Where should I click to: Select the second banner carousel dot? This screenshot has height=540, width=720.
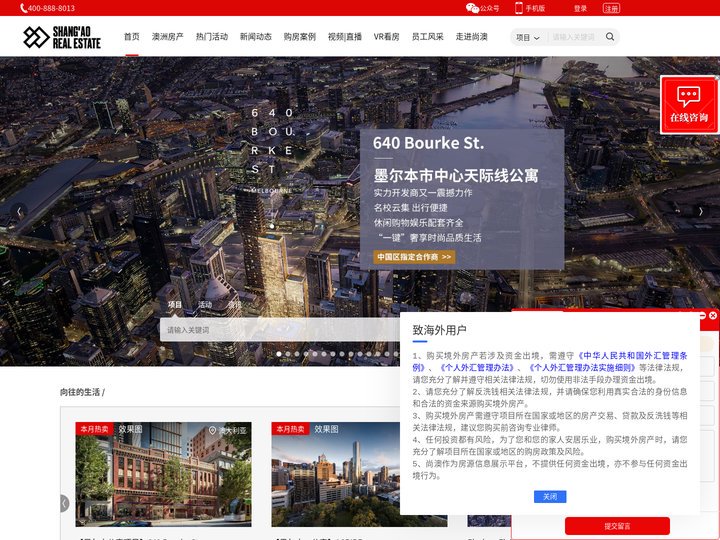[x=288, y=354]
